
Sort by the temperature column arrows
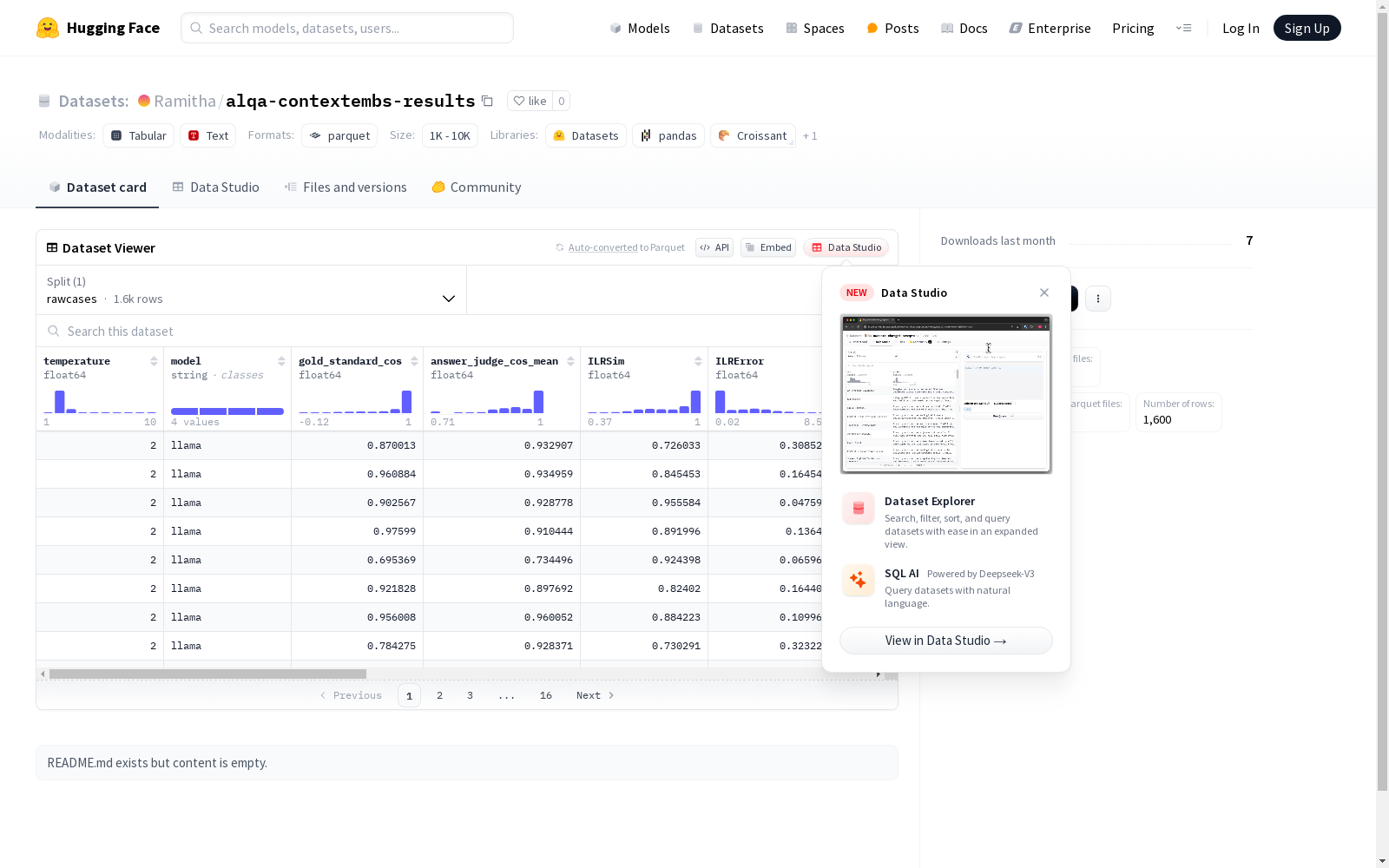[154, 361]
